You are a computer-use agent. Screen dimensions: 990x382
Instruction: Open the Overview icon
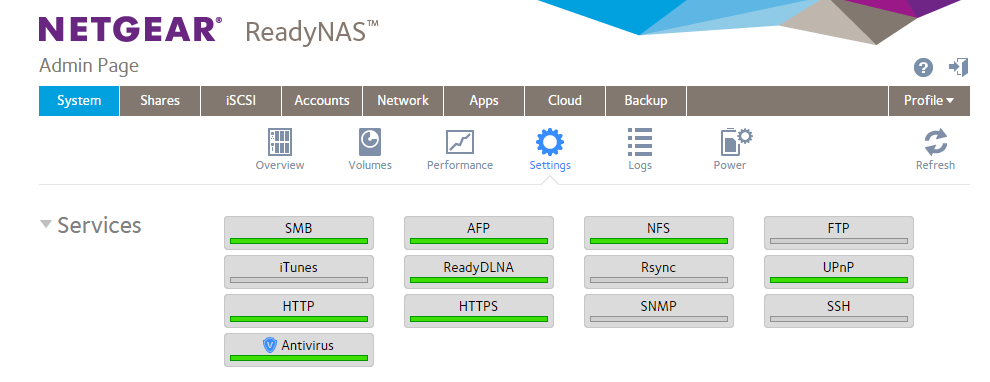[280, 142]
